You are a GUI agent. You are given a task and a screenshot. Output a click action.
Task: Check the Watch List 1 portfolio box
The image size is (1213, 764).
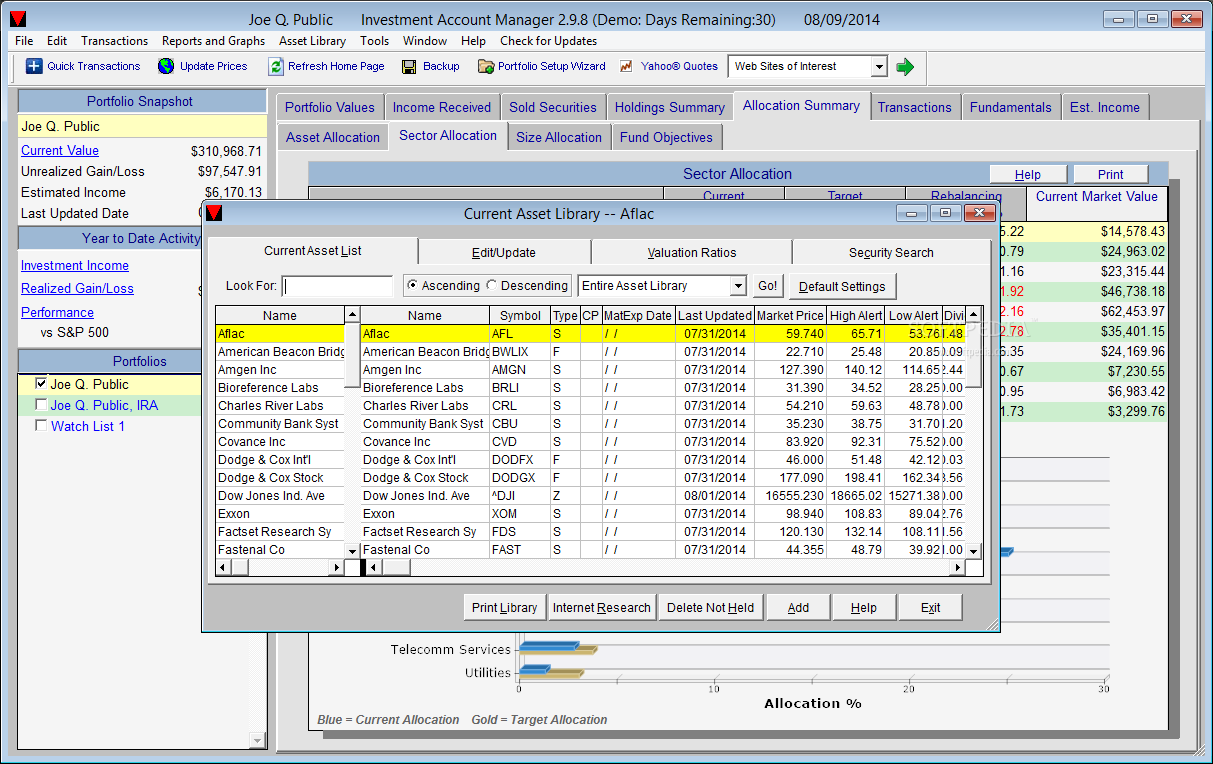click(x=41, y=426)
